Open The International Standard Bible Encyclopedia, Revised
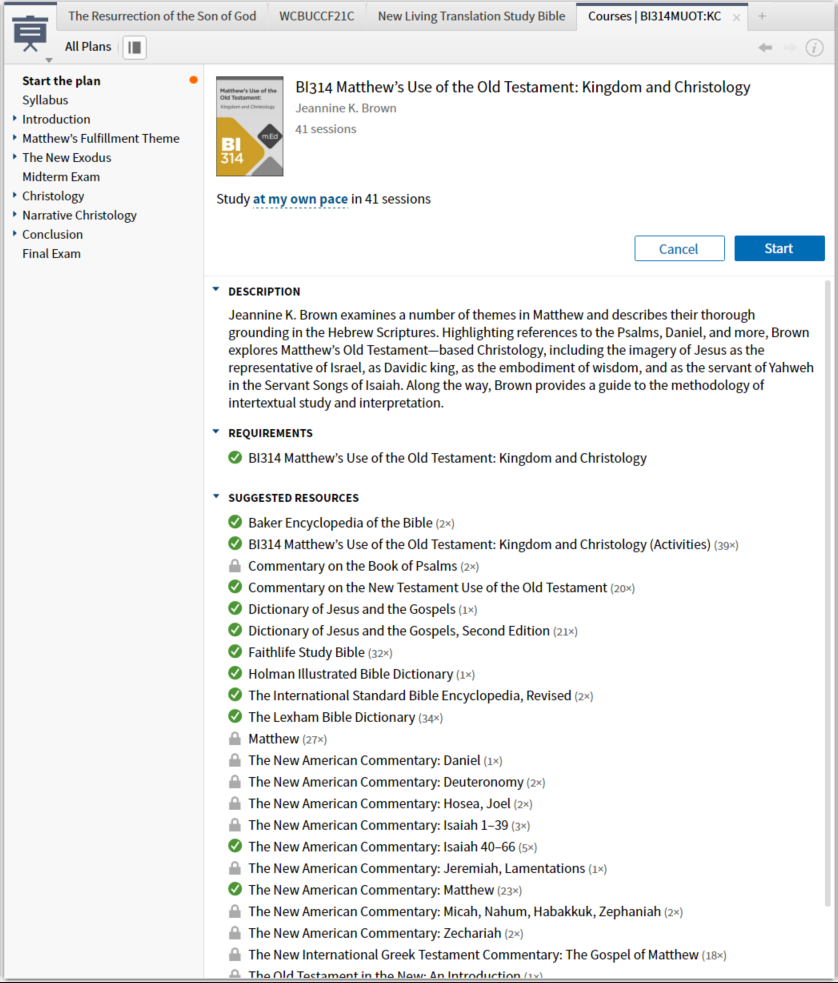This screenshot has height=983, width=838. point(409,695)
